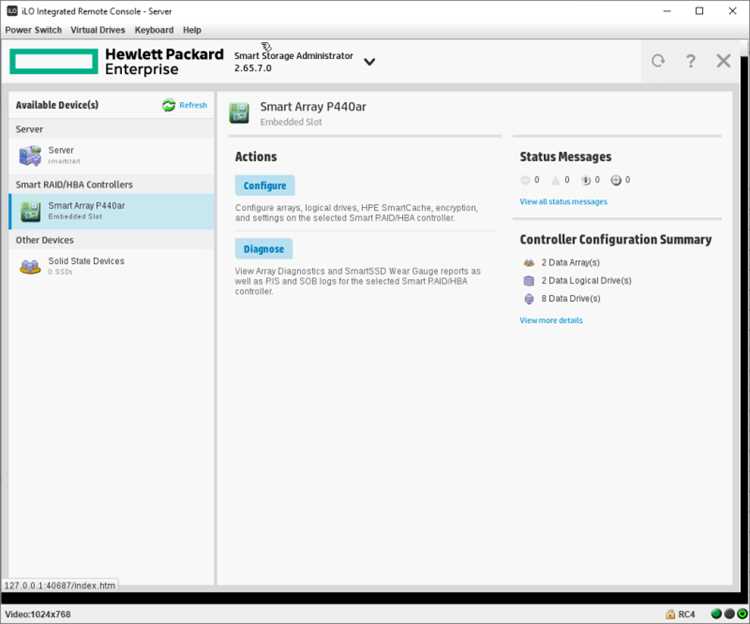Click the '2 Data Logical Drive(s)' text
The height and width of the screenshot is (624, 750).
pyautogui.click(x=586, y=281)
